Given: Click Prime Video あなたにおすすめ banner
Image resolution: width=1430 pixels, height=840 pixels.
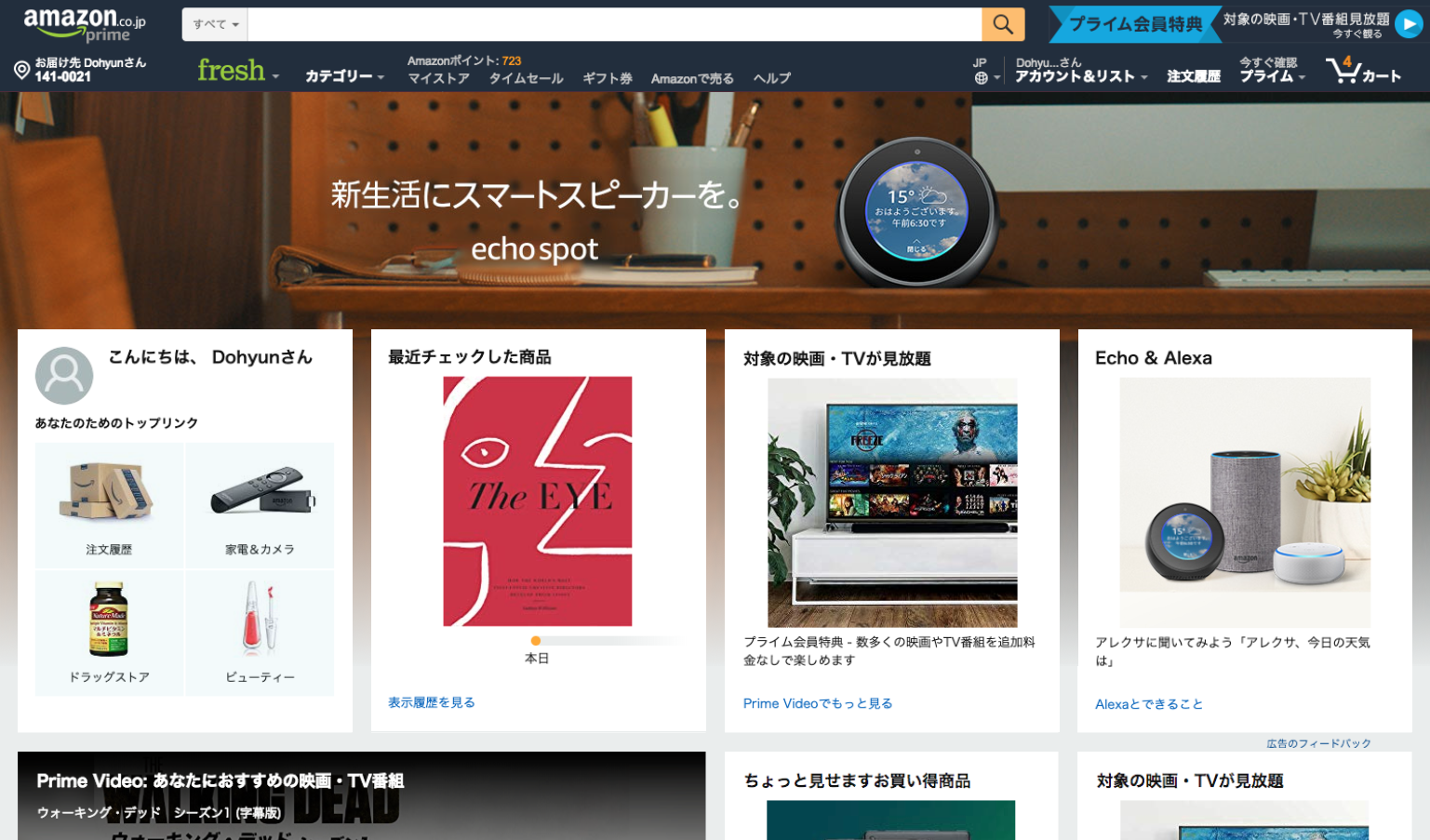Looking at the screenshot, I should point(362,795).
